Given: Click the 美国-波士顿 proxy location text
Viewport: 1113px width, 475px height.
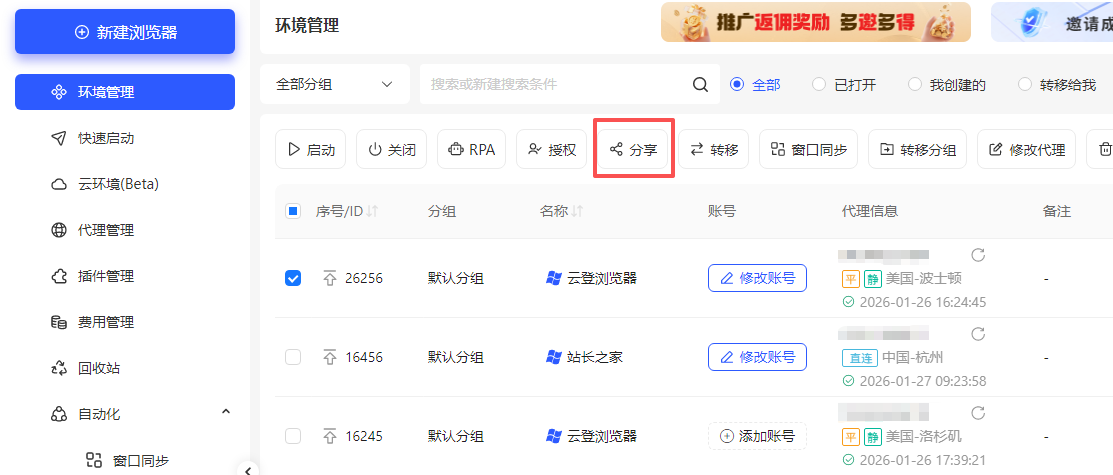Looking at the screenshot, I should [922, 278].
